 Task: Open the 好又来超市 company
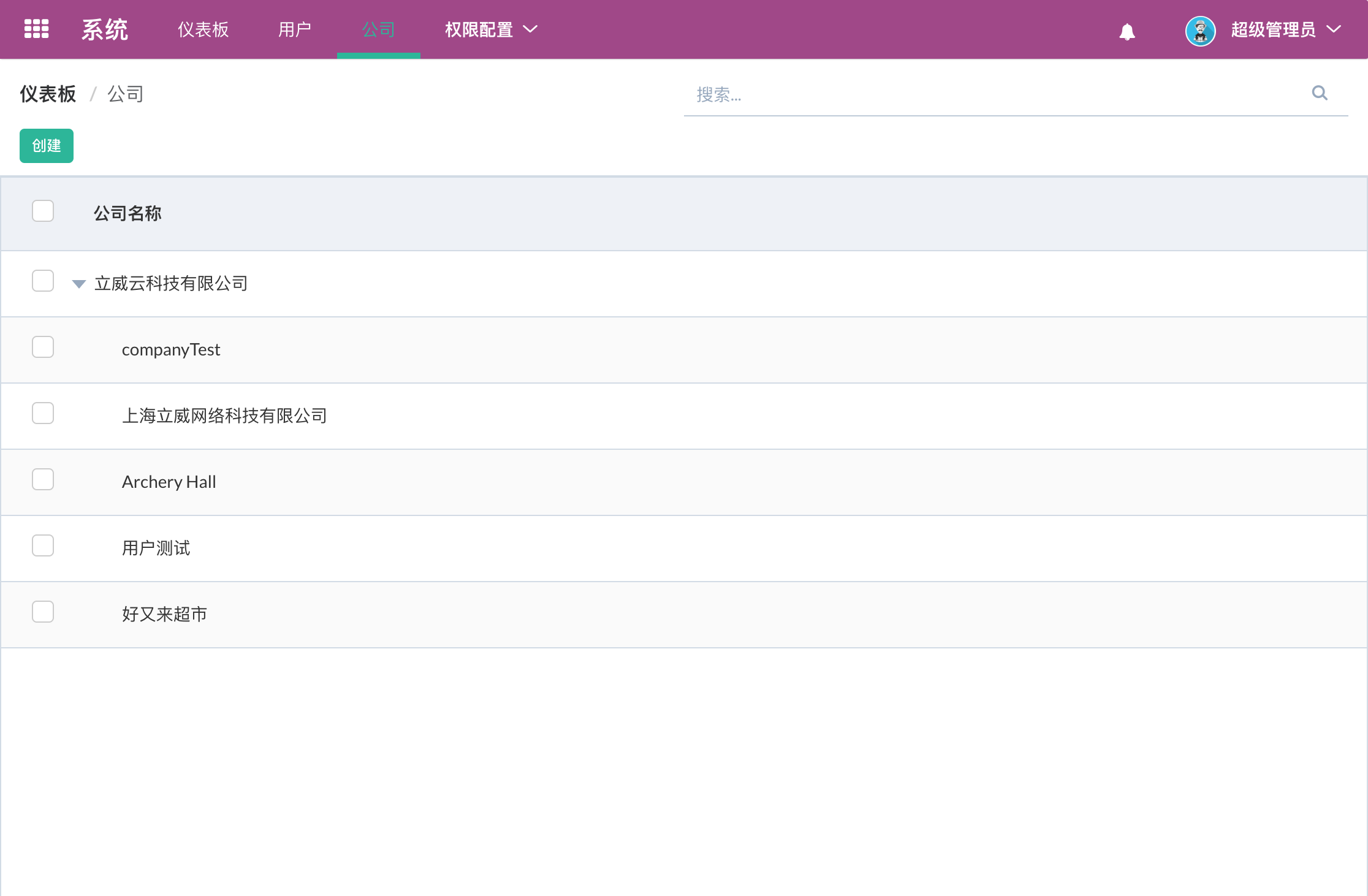coord(165,614)
